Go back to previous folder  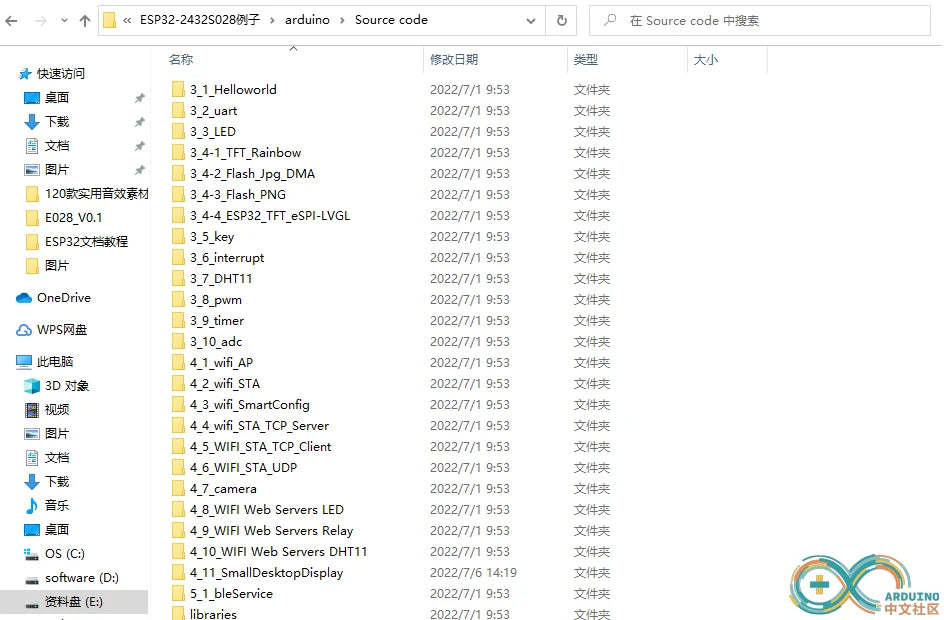(x=11, y=21)
